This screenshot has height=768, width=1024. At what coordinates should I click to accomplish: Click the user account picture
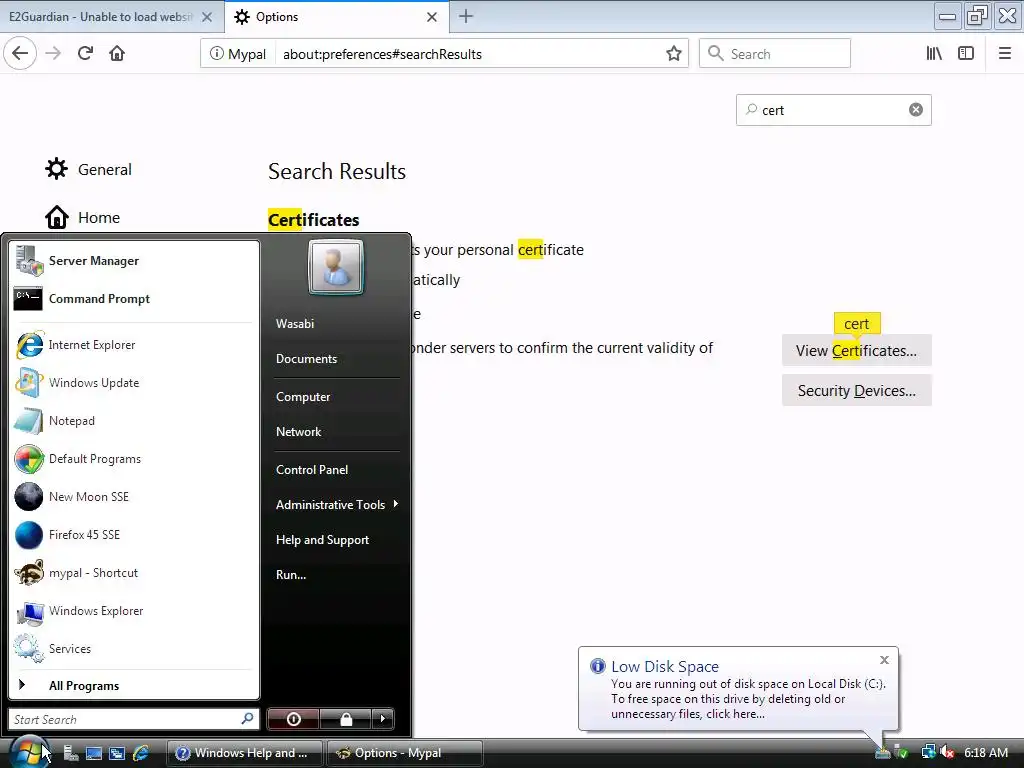point(336,267)
